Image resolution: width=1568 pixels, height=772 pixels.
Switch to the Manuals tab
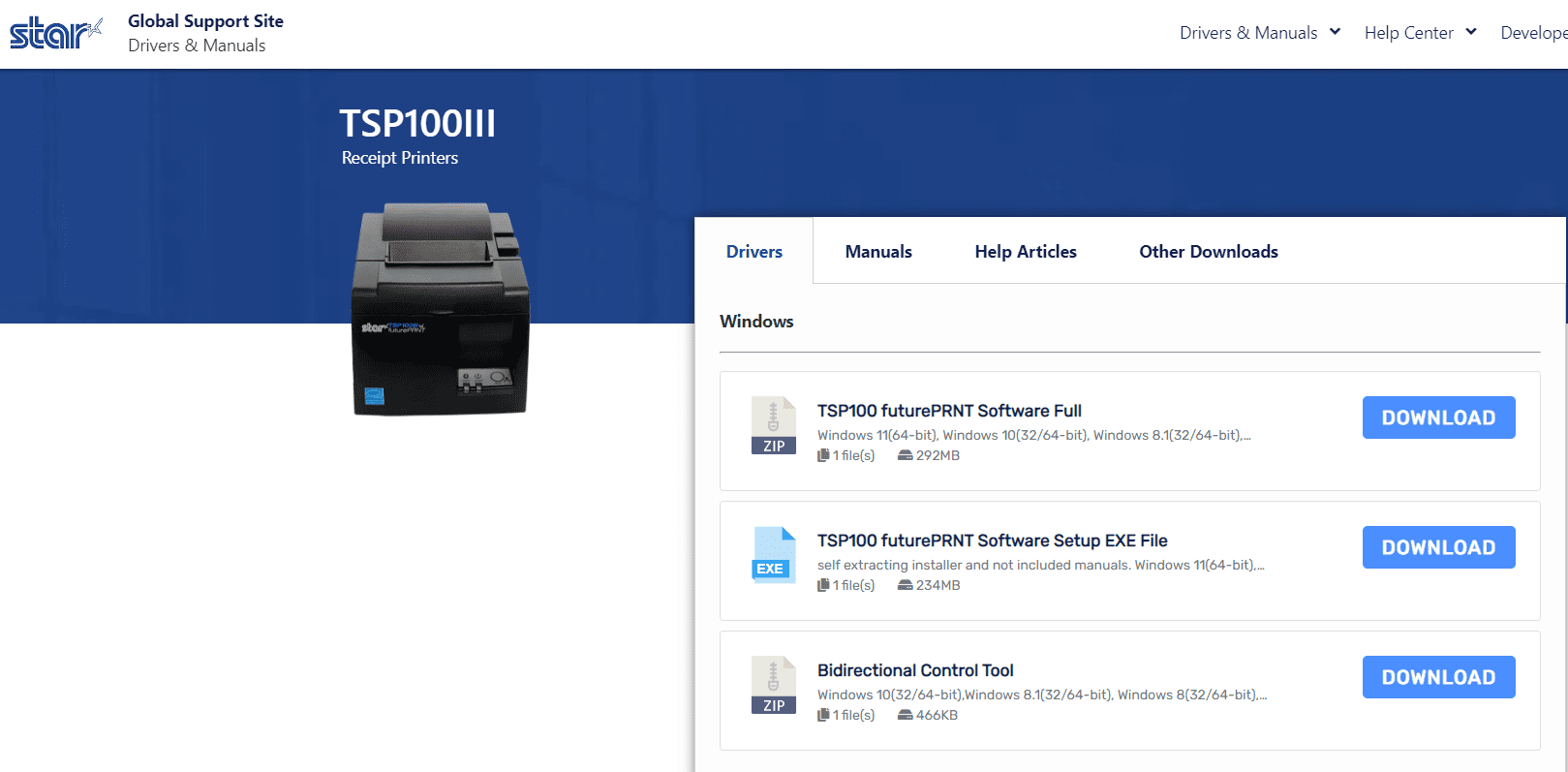pos(877,252)
